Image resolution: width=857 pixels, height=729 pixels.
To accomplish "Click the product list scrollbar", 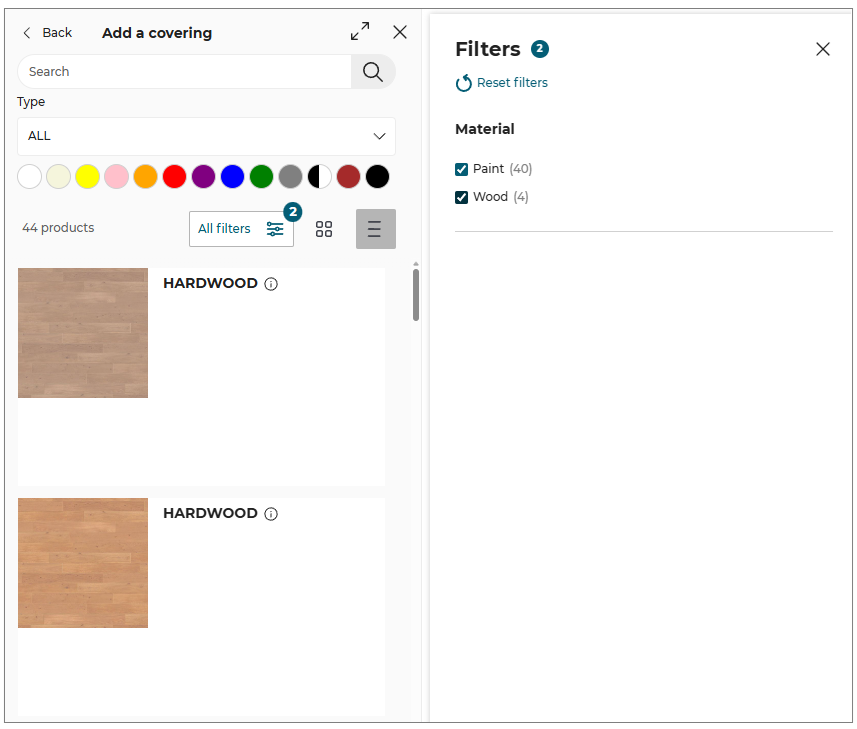I will [x=416, y=295].
